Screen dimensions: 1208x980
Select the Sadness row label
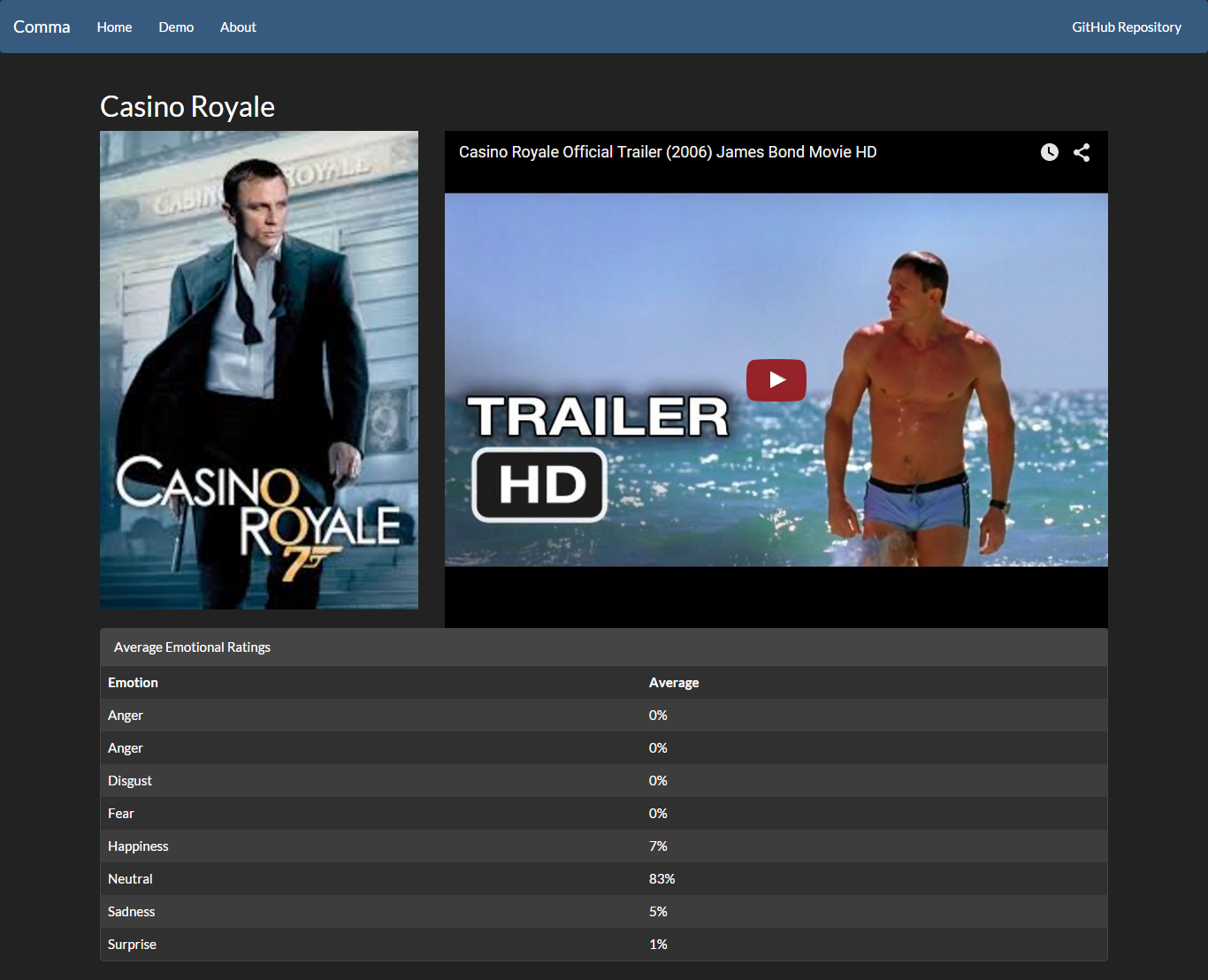coord(131,912)
